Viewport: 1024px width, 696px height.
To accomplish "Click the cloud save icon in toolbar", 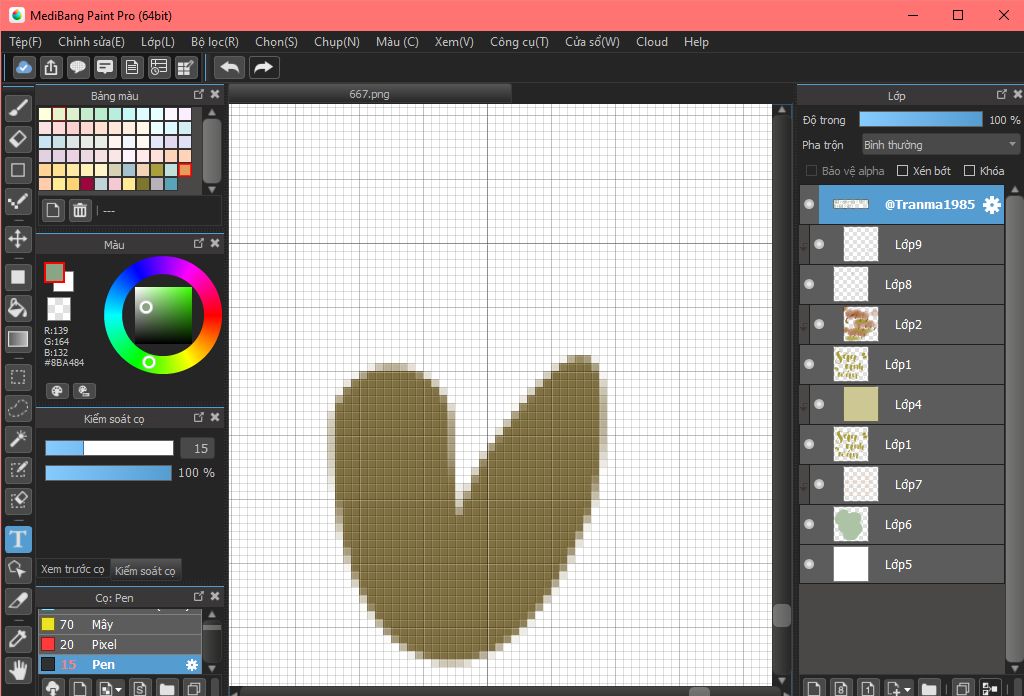I will (24, 67).
